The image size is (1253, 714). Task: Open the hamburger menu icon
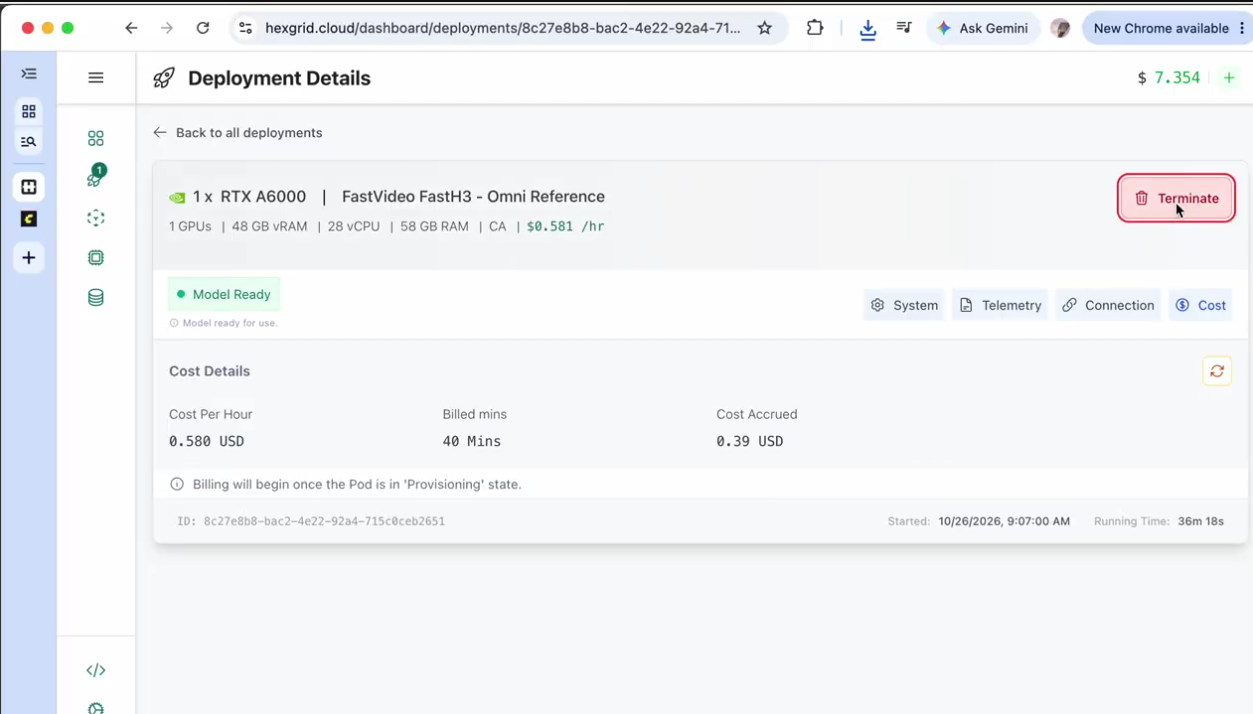coord(96,77)
